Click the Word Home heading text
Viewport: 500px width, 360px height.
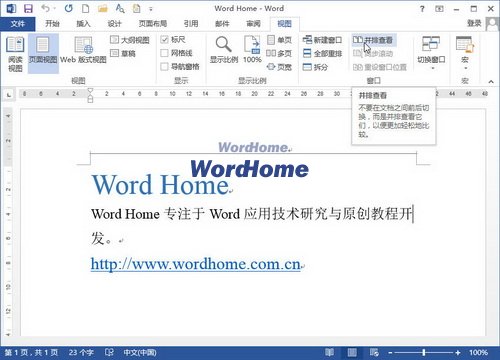point(160,185)
